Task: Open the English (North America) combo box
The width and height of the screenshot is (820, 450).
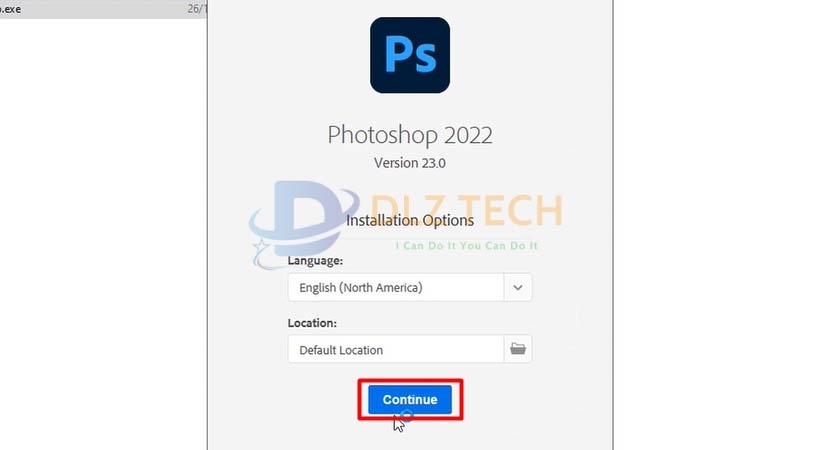Action: click(x=409, y=287)
